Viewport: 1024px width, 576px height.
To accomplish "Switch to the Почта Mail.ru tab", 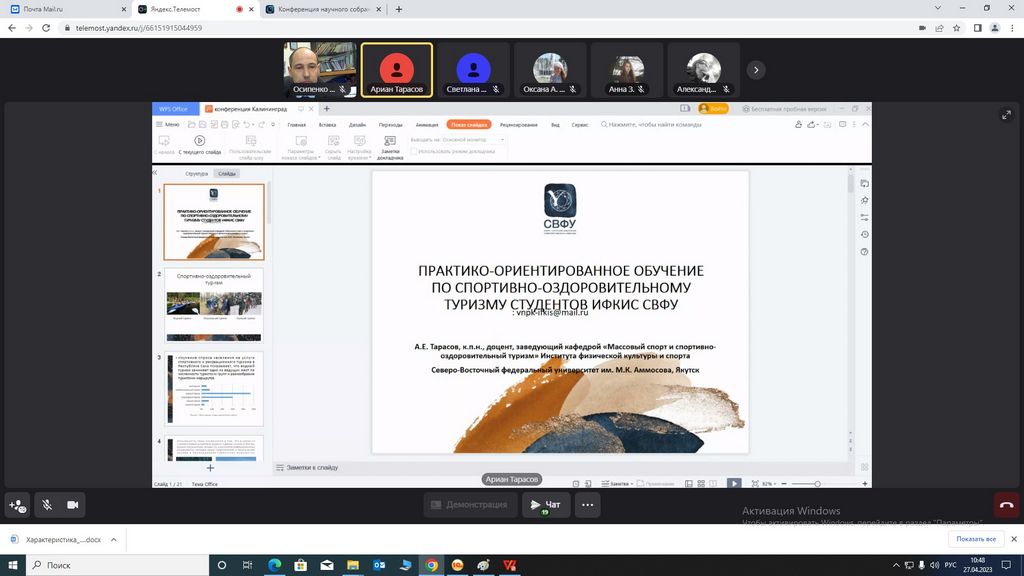I will pyautogui.click(x=60, y=9).
